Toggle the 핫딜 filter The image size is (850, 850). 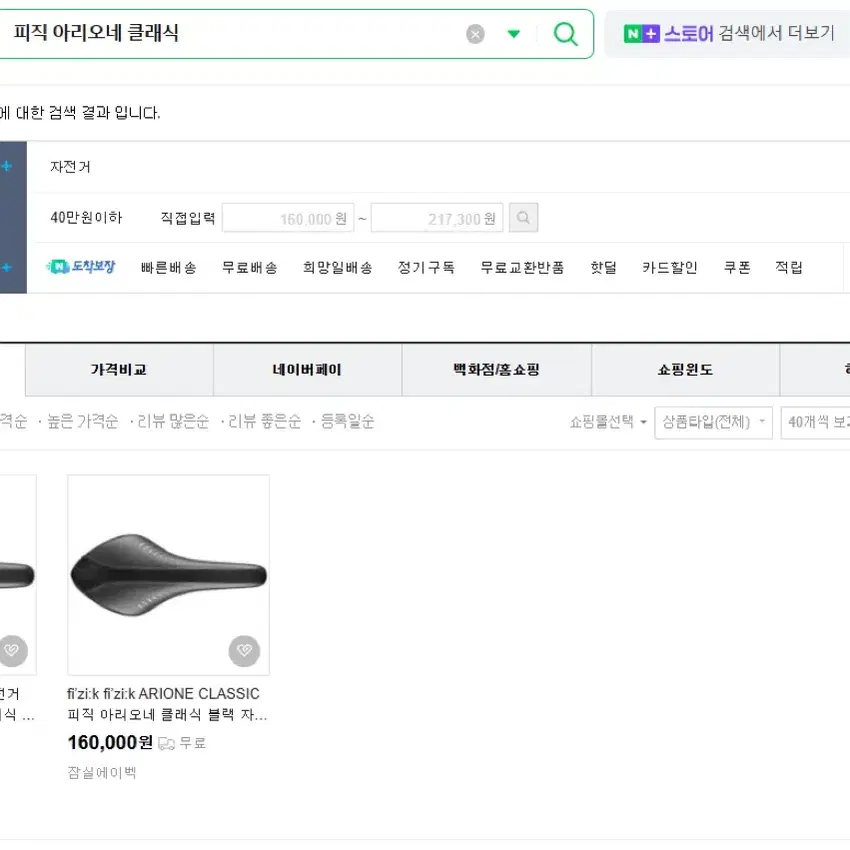point(603,267)
